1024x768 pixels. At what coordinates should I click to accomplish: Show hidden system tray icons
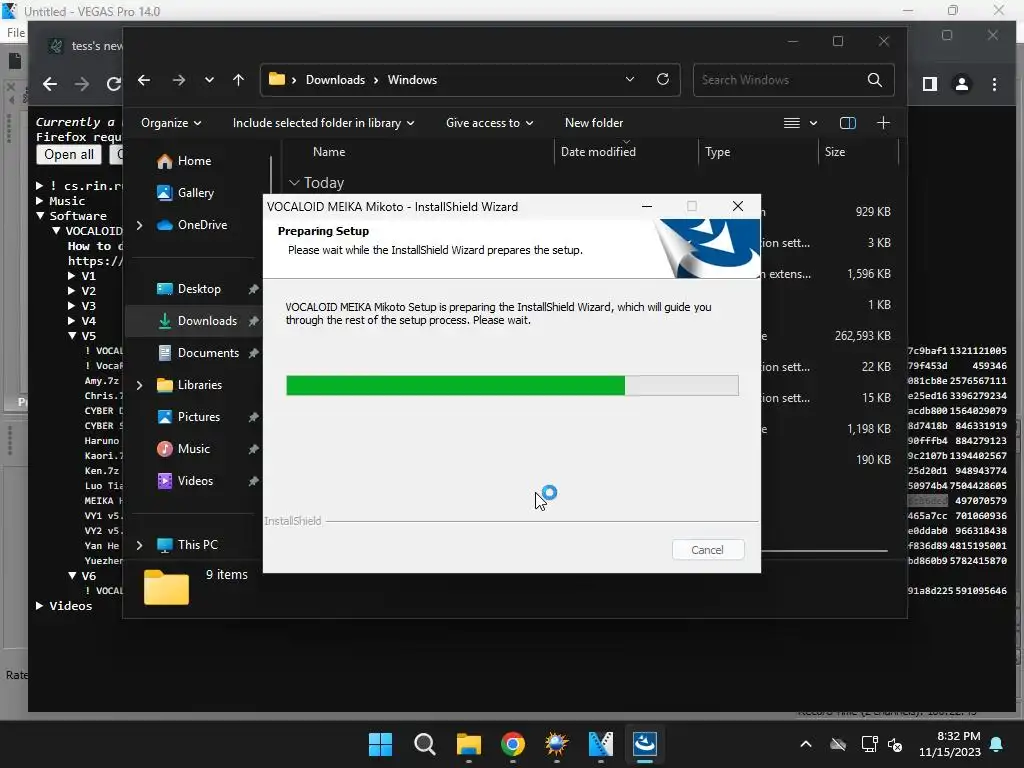pyautogui.click(x=806, y=744)
